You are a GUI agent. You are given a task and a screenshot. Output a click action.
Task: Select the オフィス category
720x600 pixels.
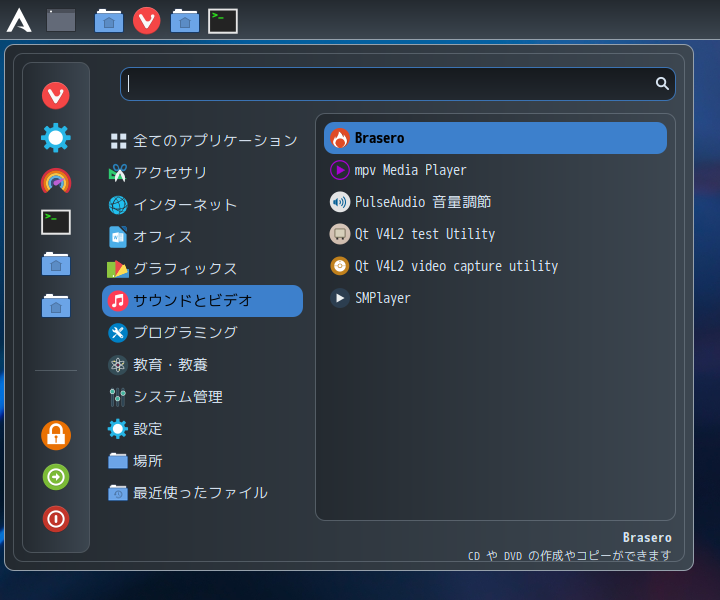[x=202, y=237]
